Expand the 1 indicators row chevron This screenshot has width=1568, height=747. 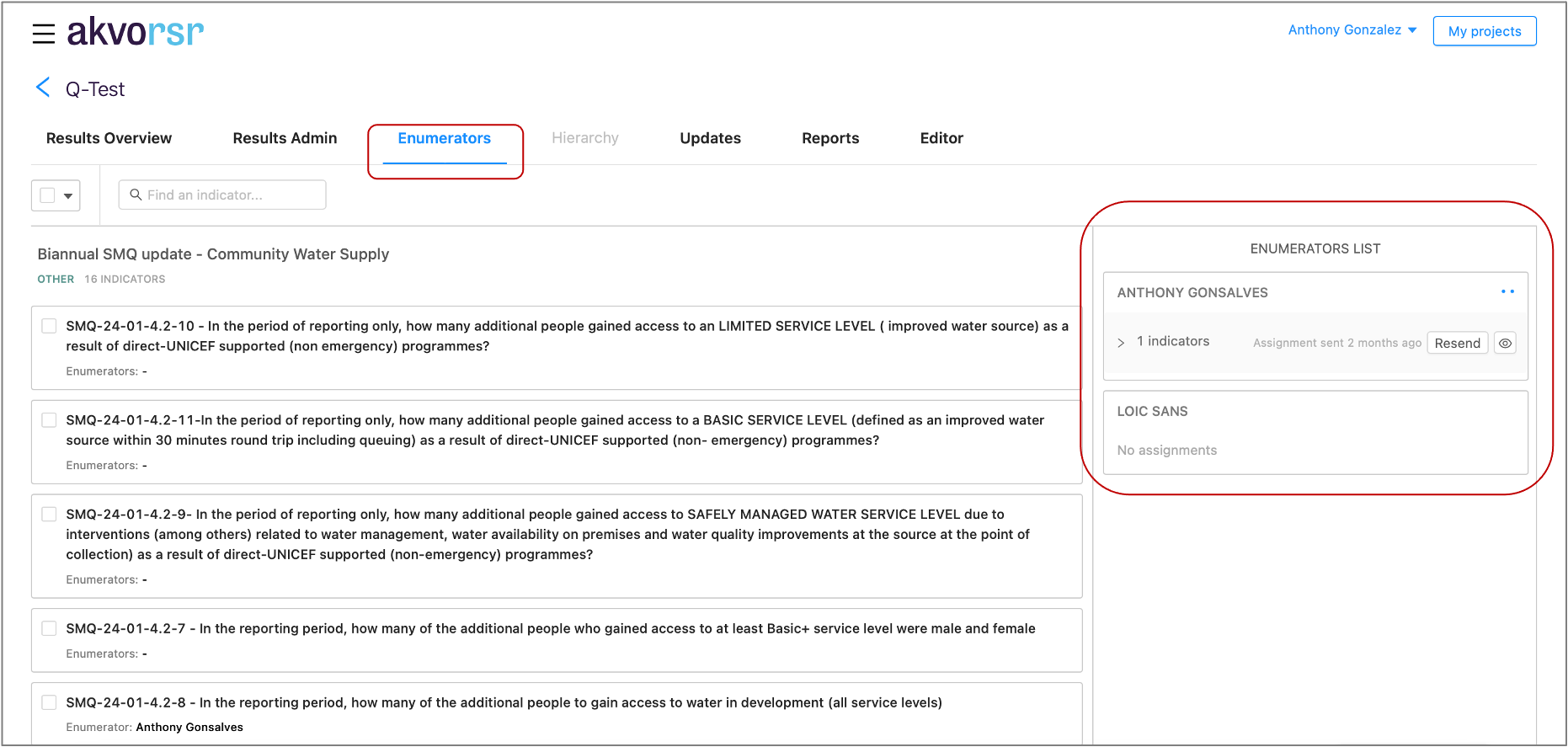[x=1121, y=343]
